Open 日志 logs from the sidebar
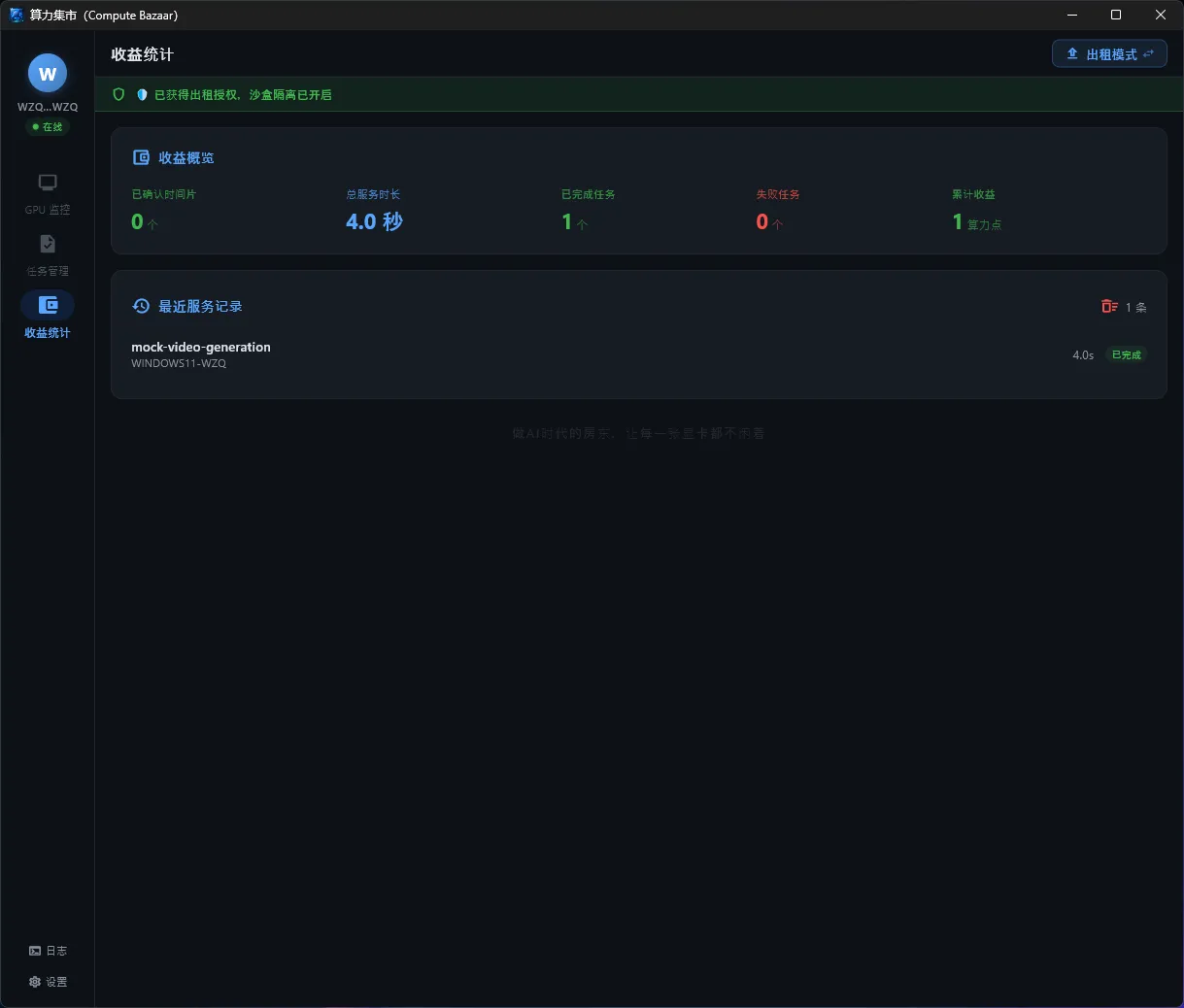The height and width of the screenshot is (1008, 1184). (x=48, y=951)
